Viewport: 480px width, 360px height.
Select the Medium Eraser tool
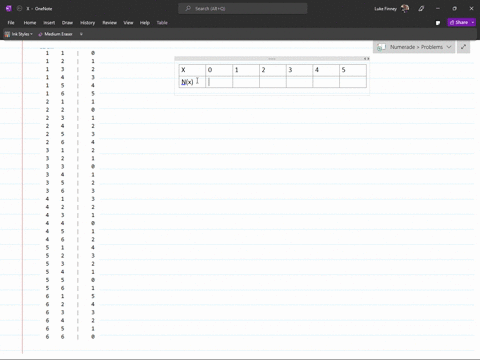click(55, 34)
